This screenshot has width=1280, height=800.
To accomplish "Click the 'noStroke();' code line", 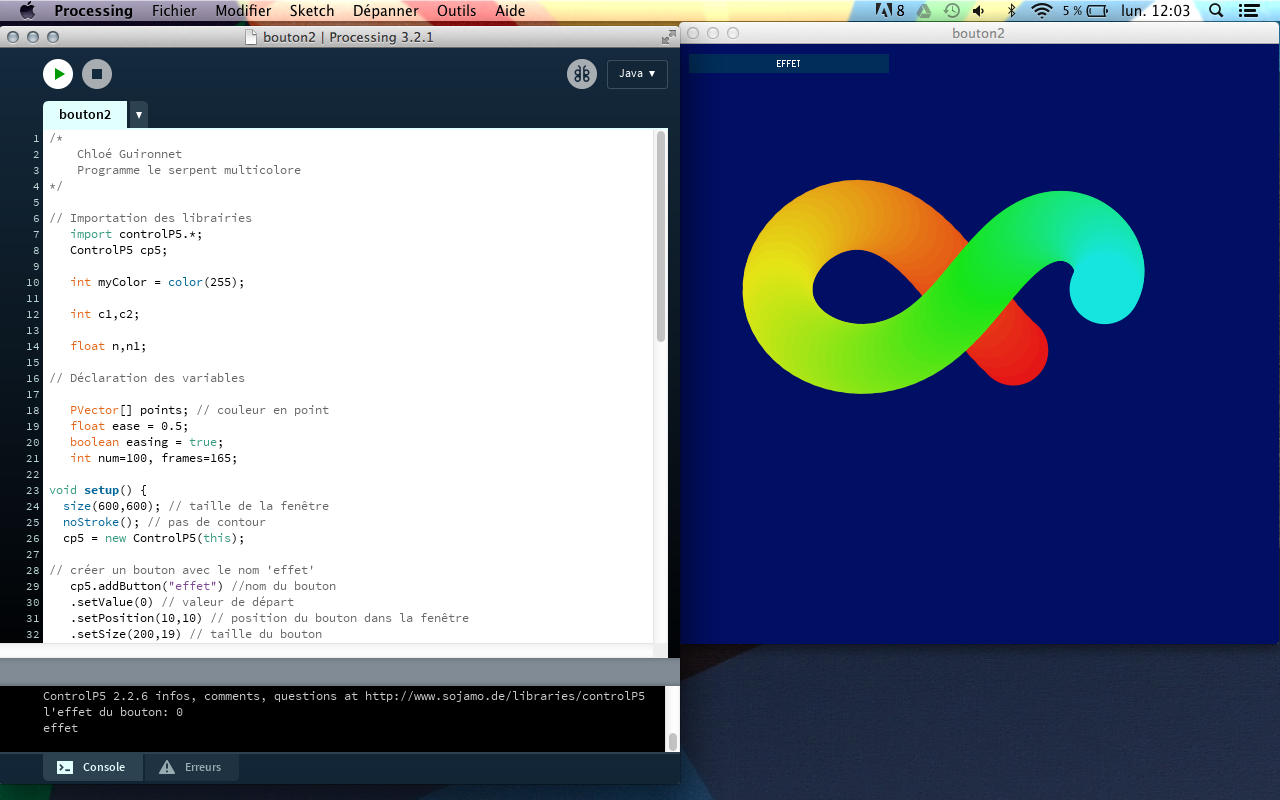I will click(101, 522).
